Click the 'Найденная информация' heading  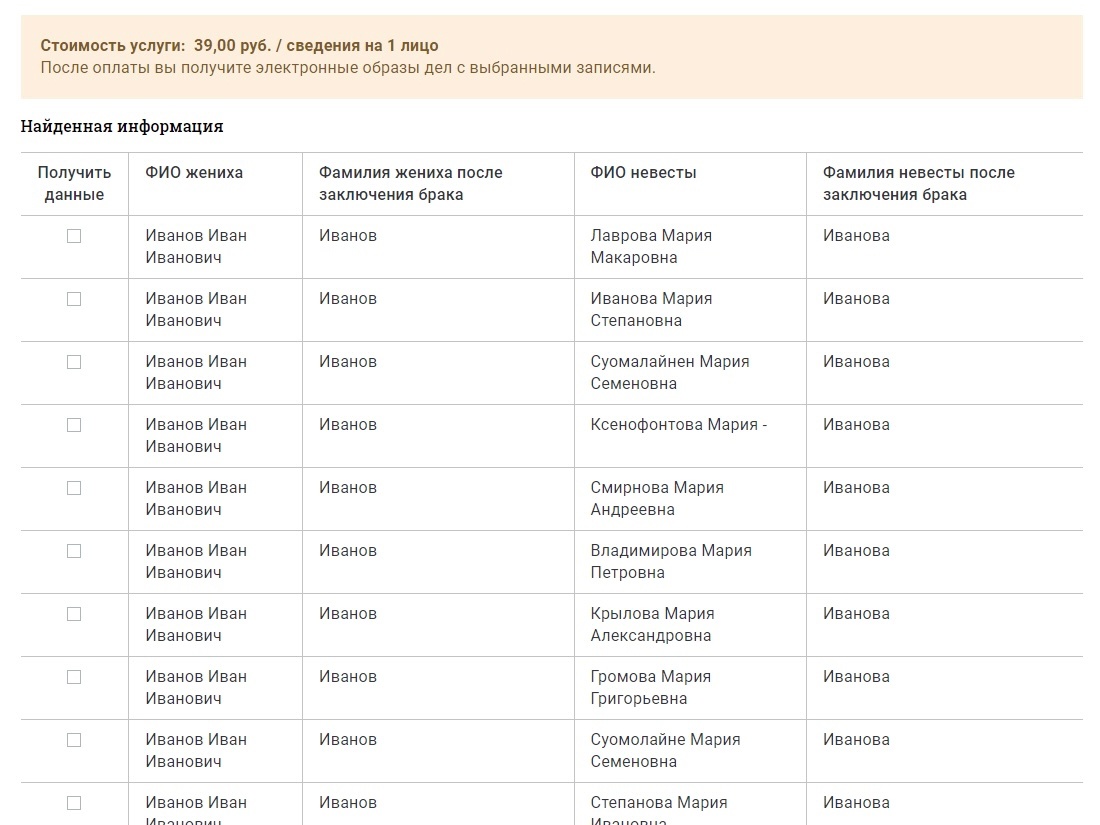(x=122, y=127)
